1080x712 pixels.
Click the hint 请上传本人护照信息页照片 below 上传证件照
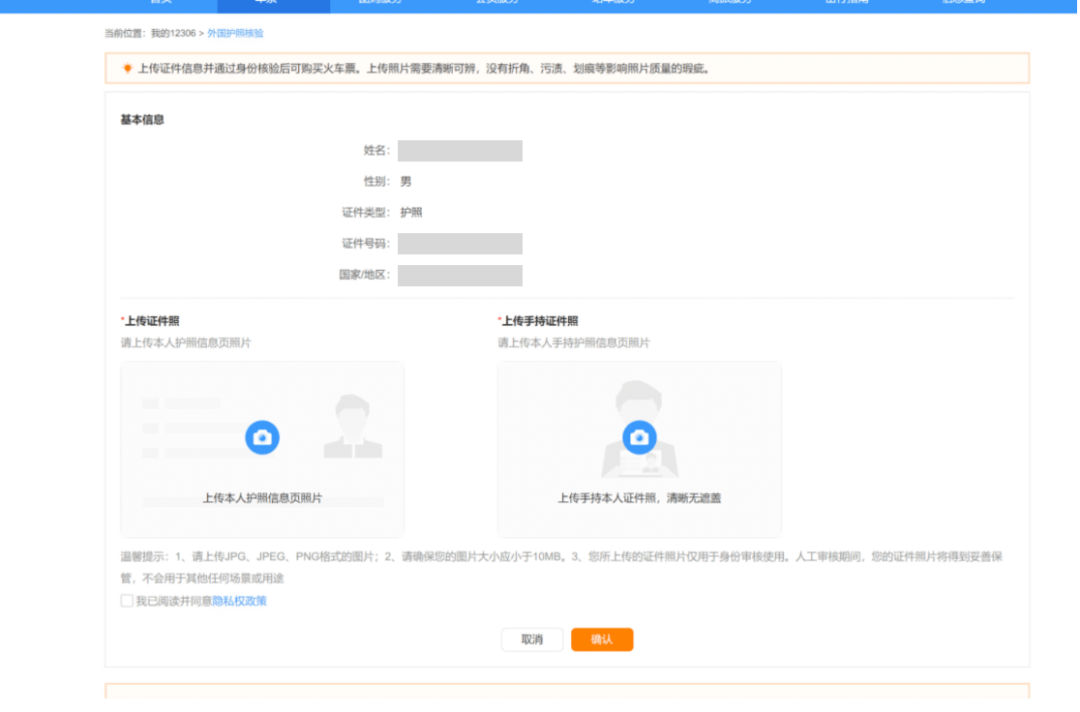tap(186, 343)
